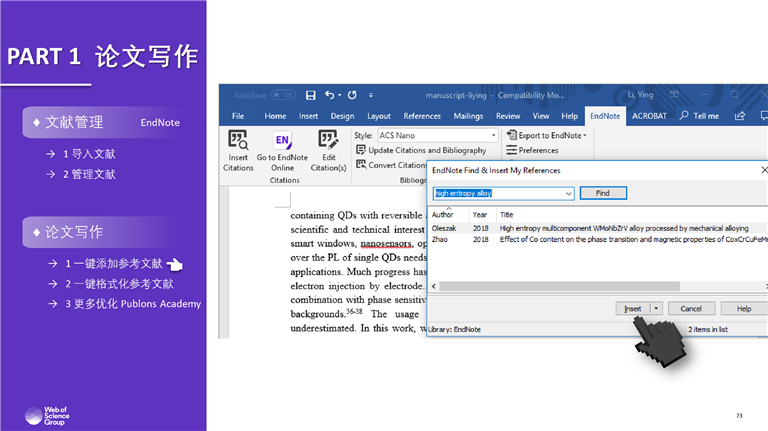
Task: Click the Undo arrow icon
Action: [x=330, y=95]
